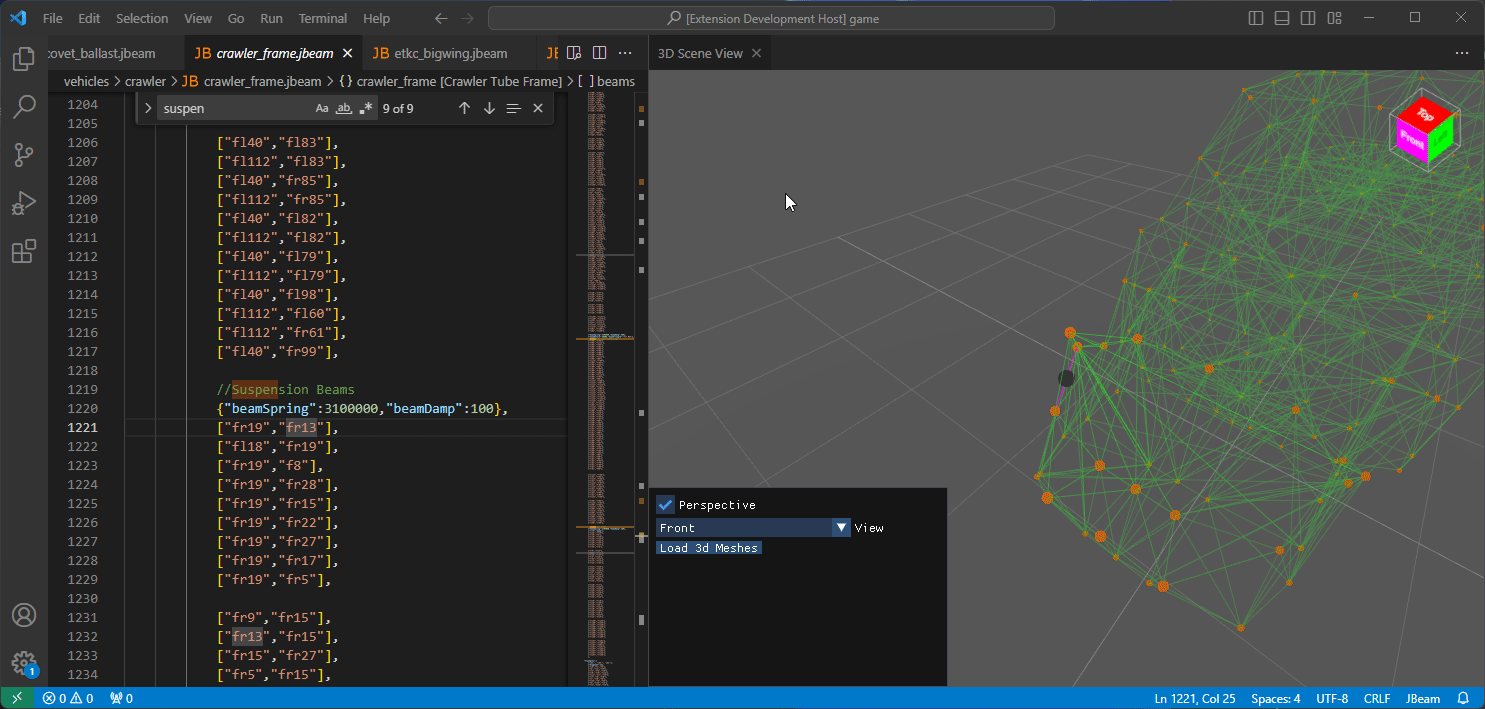Close the crawler_frame.jbeam tab
This screenshot has width=1485, height=709.
coord(348,53)
